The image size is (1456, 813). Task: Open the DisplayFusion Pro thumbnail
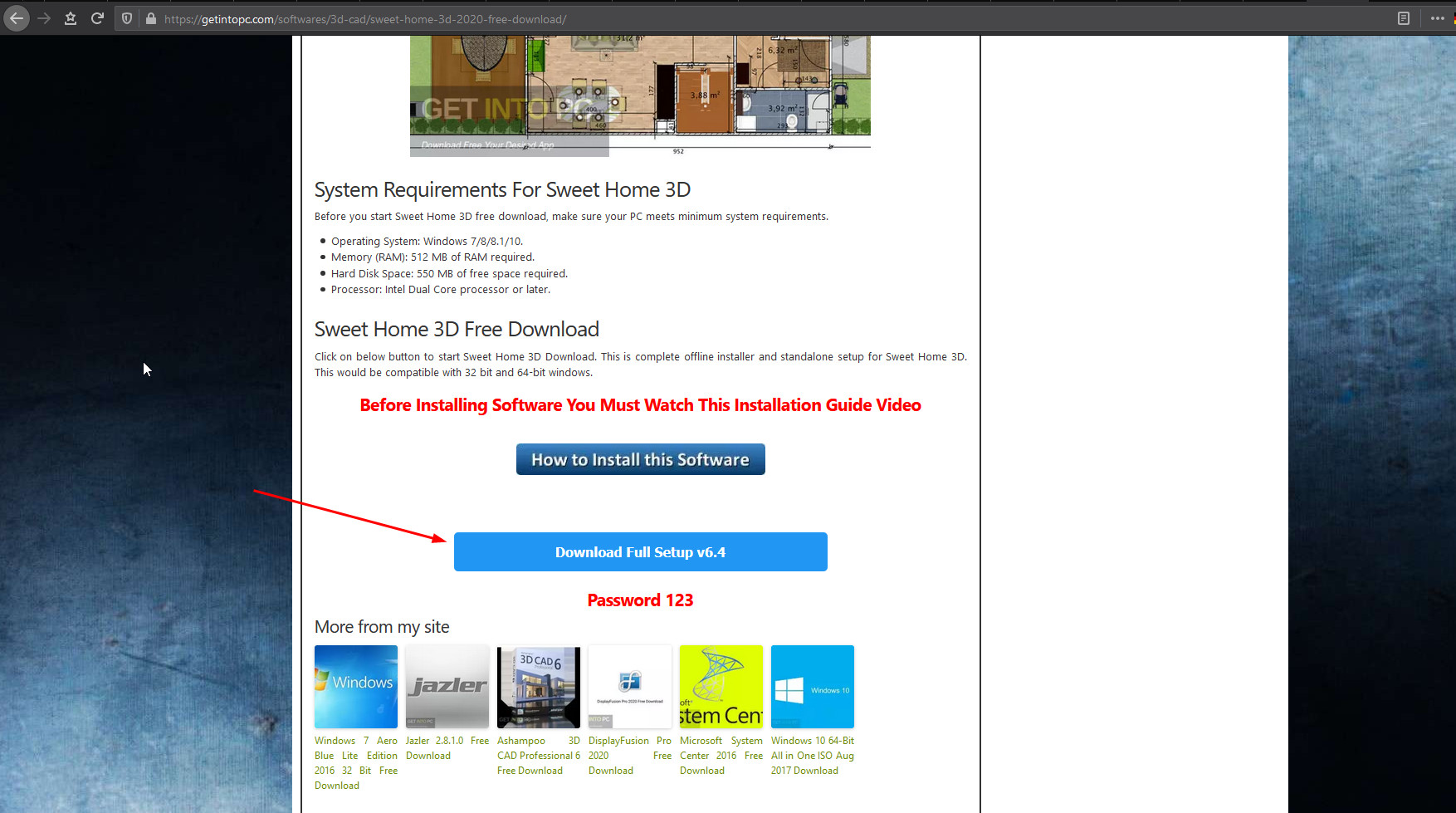[x=630, y=687]
